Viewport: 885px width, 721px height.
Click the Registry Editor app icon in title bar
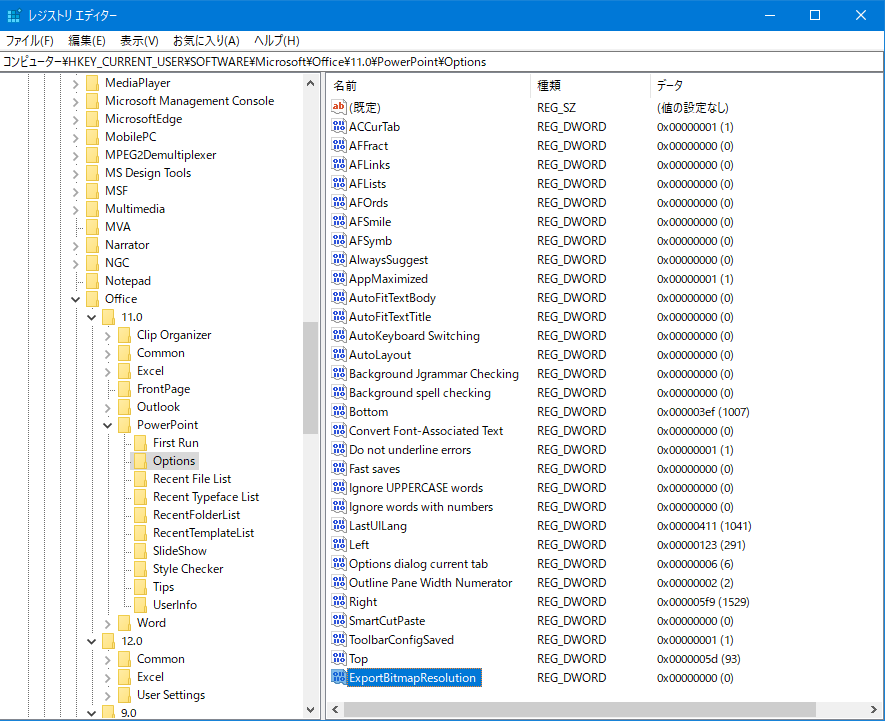coord(14,15)
